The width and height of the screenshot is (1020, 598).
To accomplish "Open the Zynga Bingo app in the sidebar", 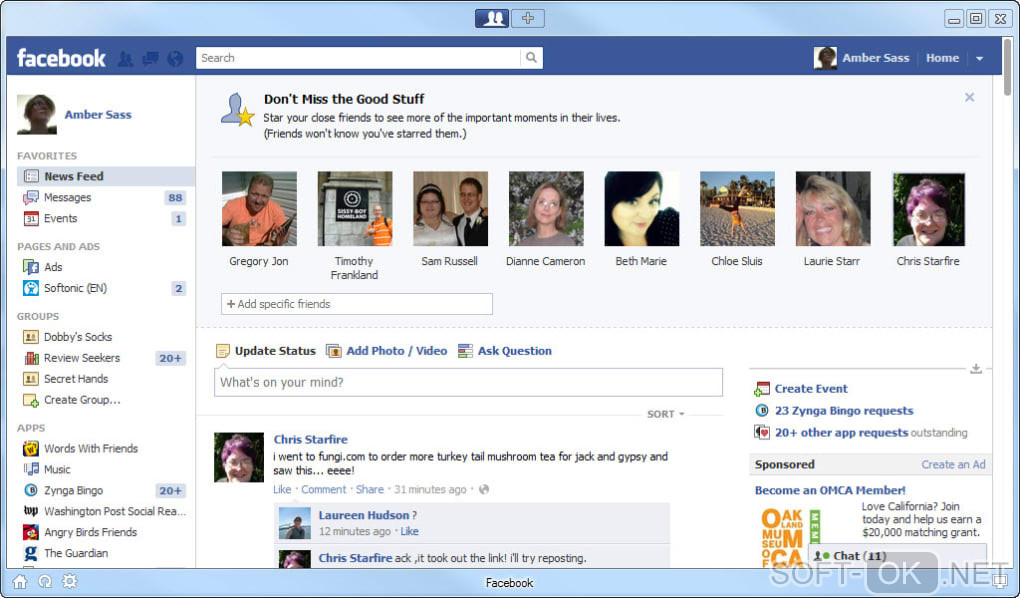I will [73, 491].
